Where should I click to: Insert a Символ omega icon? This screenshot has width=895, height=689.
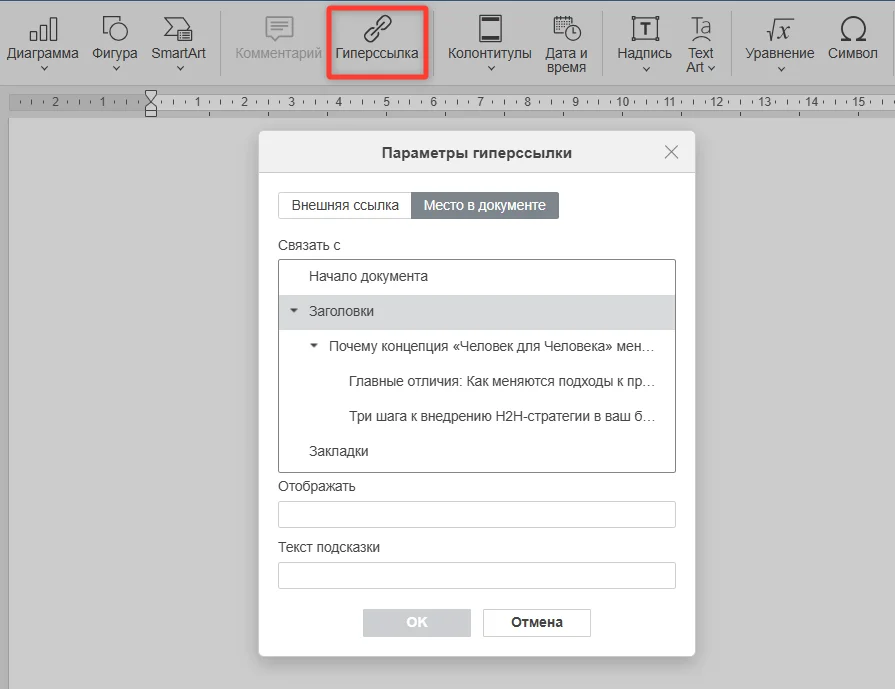coord(853,29)
